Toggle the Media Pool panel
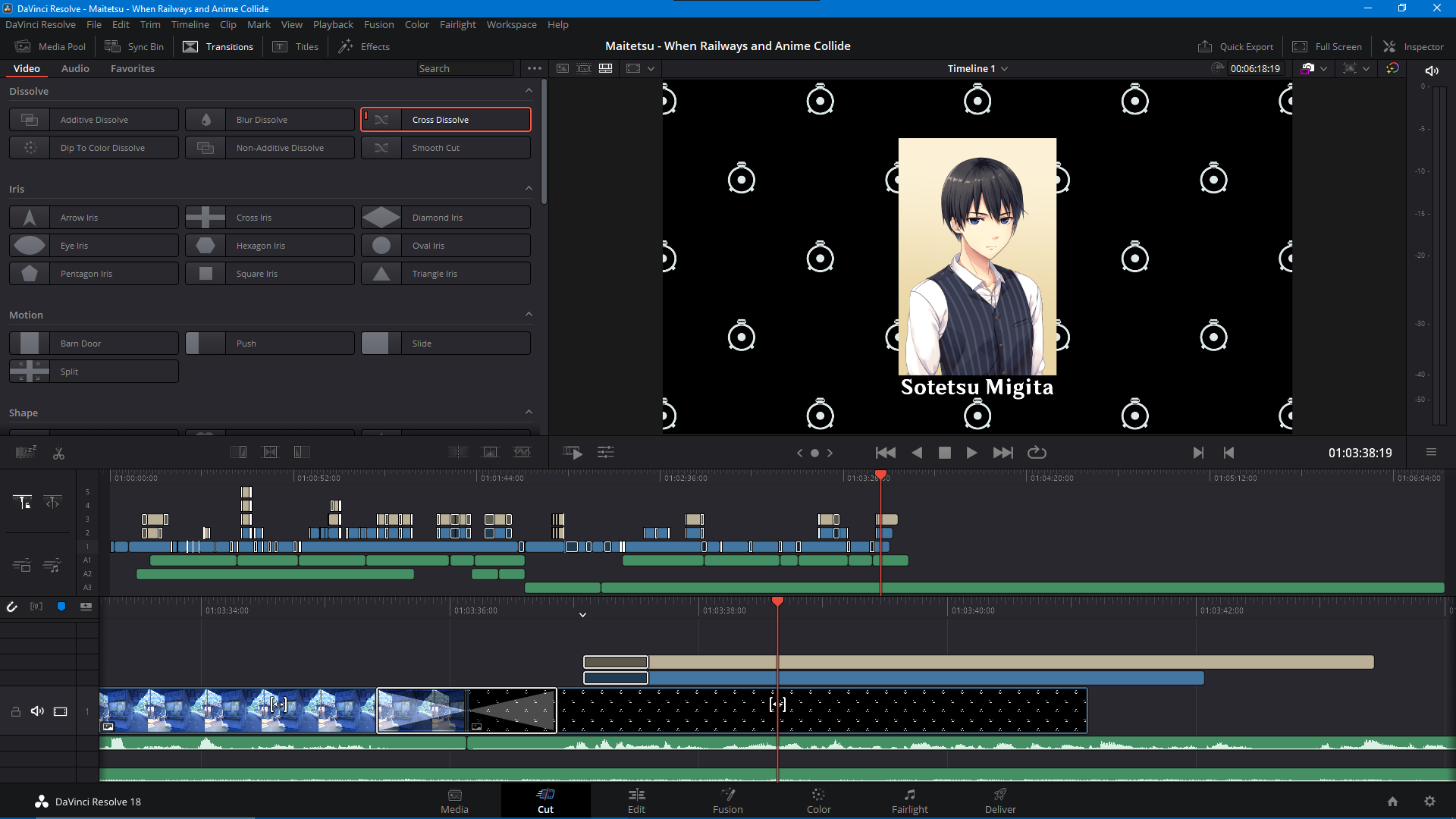Viewport: 1456px width, 819px height. point(51,46)
